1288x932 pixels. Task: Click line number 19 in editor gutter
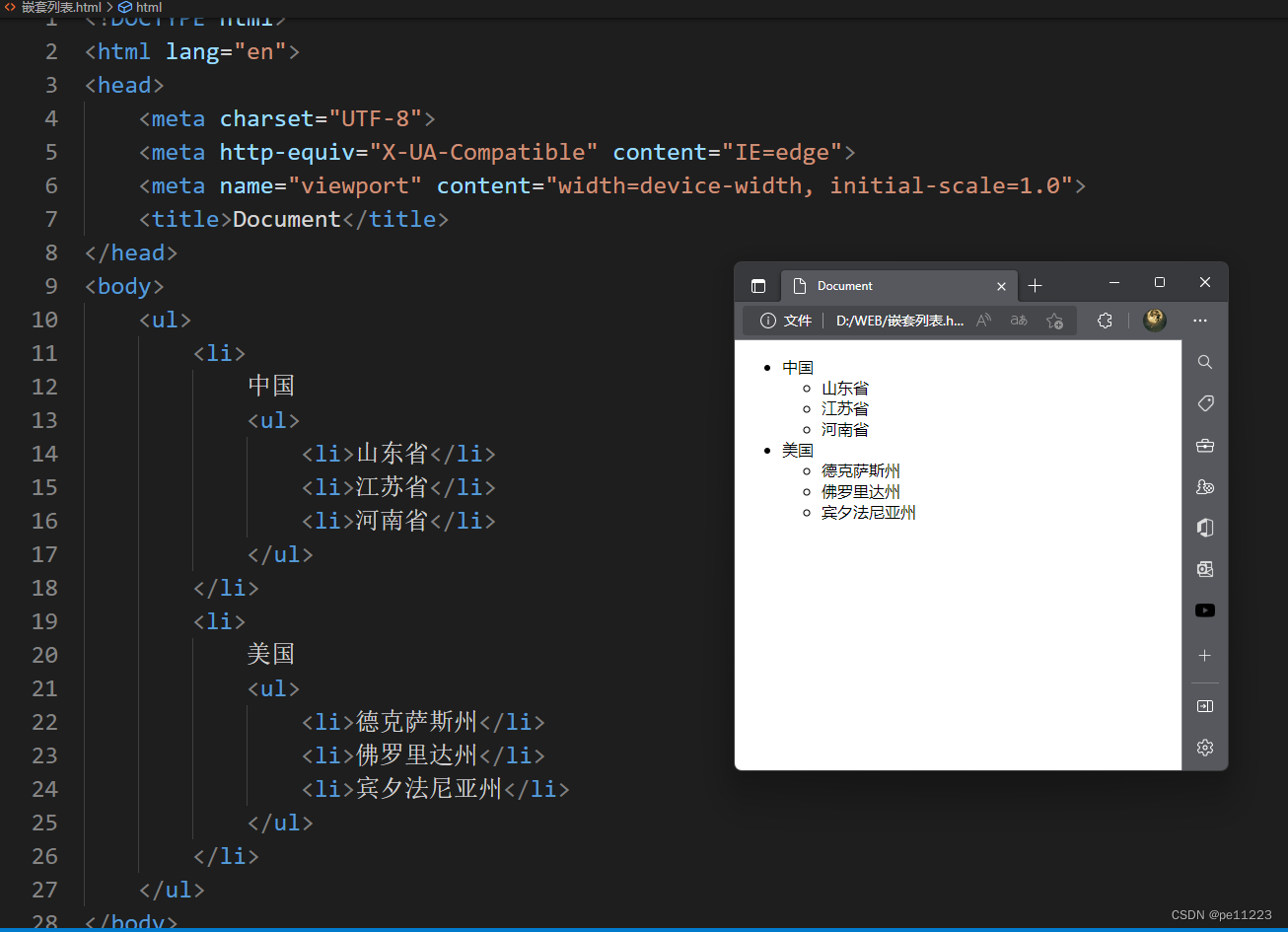pyautogui.click(x=45, y=621)
